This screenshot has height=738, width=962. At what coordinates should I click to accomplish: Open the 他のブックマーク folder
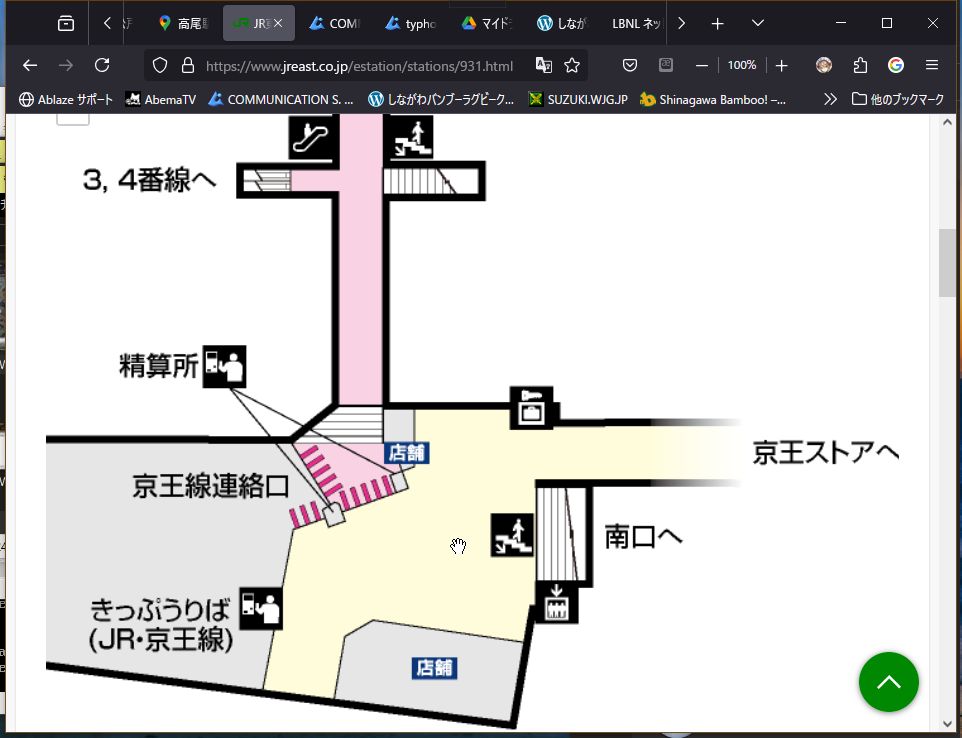(x=897, y=99)
